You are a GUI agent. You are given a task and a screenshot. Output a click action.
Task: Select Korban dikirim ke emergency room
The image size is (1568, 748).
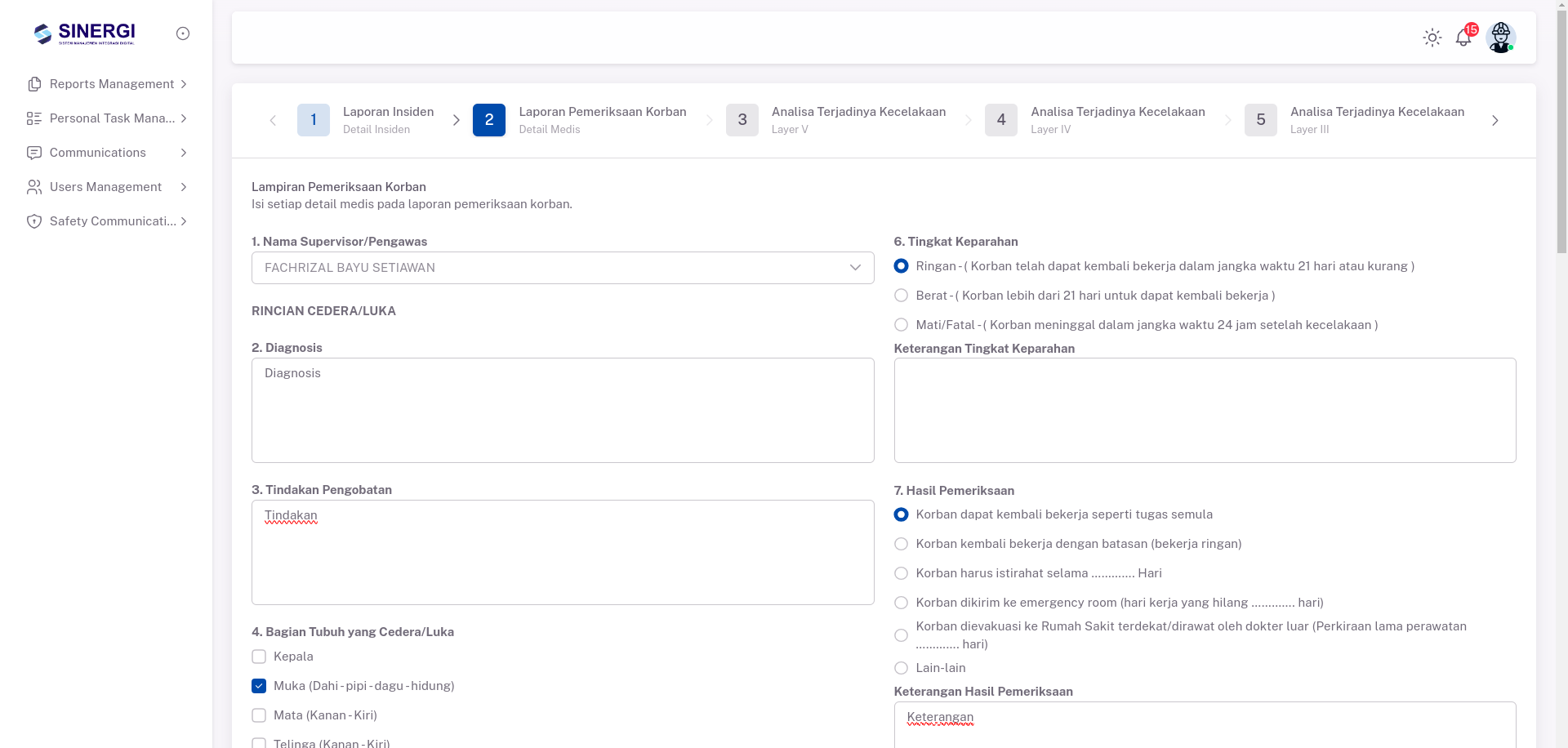pos(901,603)
